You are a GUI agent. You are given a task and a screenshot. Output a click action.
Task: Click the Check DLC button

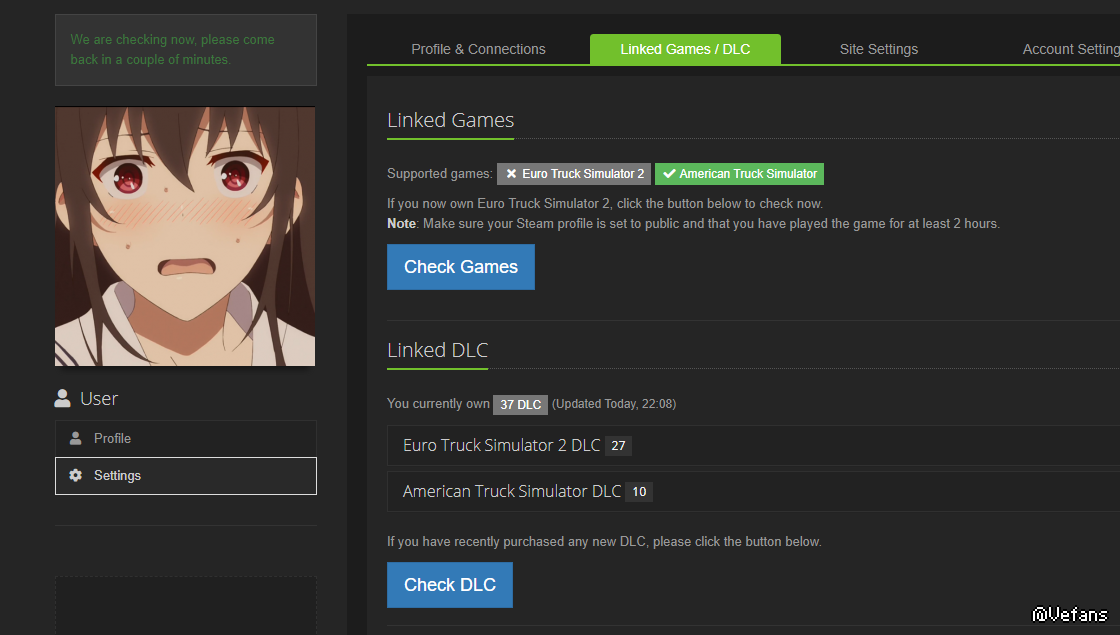[x=450, y=585]
